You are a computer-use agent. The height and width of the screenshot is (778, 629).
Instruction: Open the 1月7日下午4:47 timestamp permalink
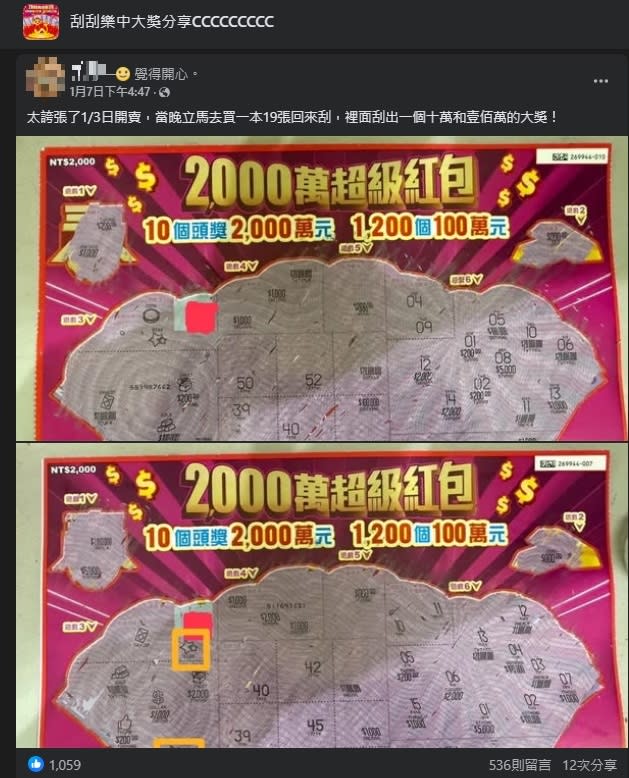tap(110, 92)
